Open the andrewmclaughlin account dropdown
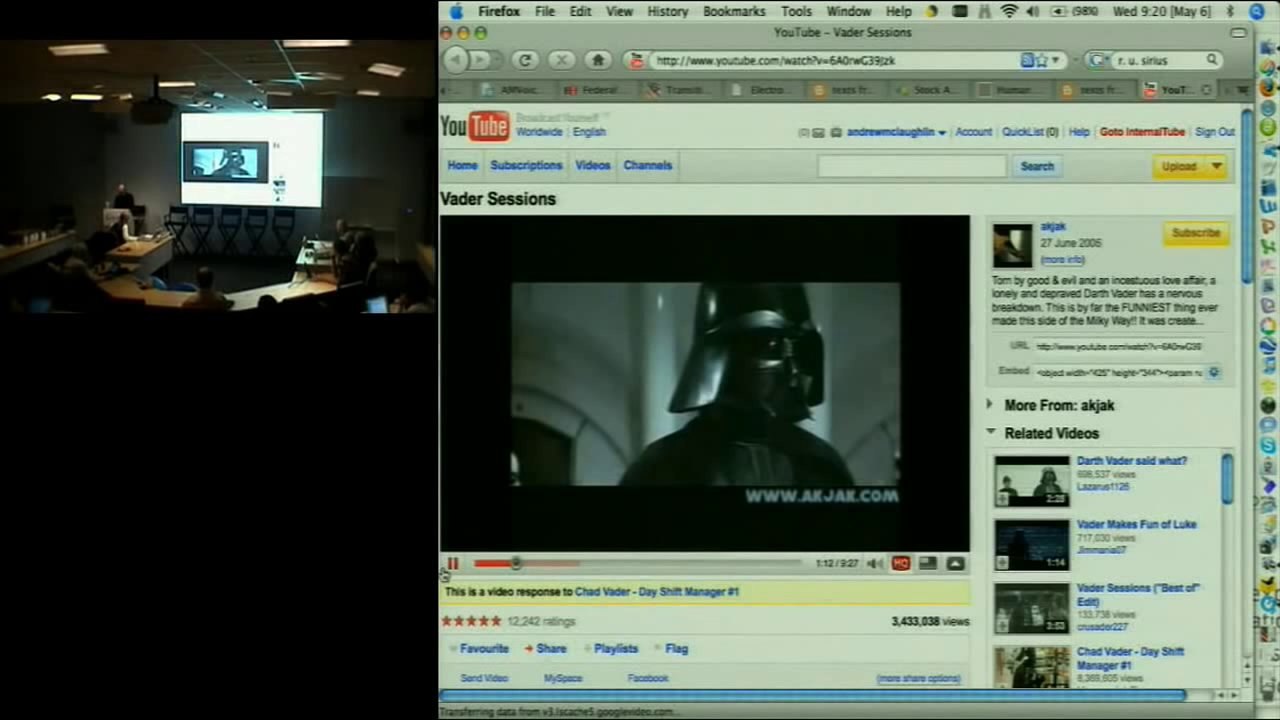The image size is (1280, 720). tap(896, 132)
